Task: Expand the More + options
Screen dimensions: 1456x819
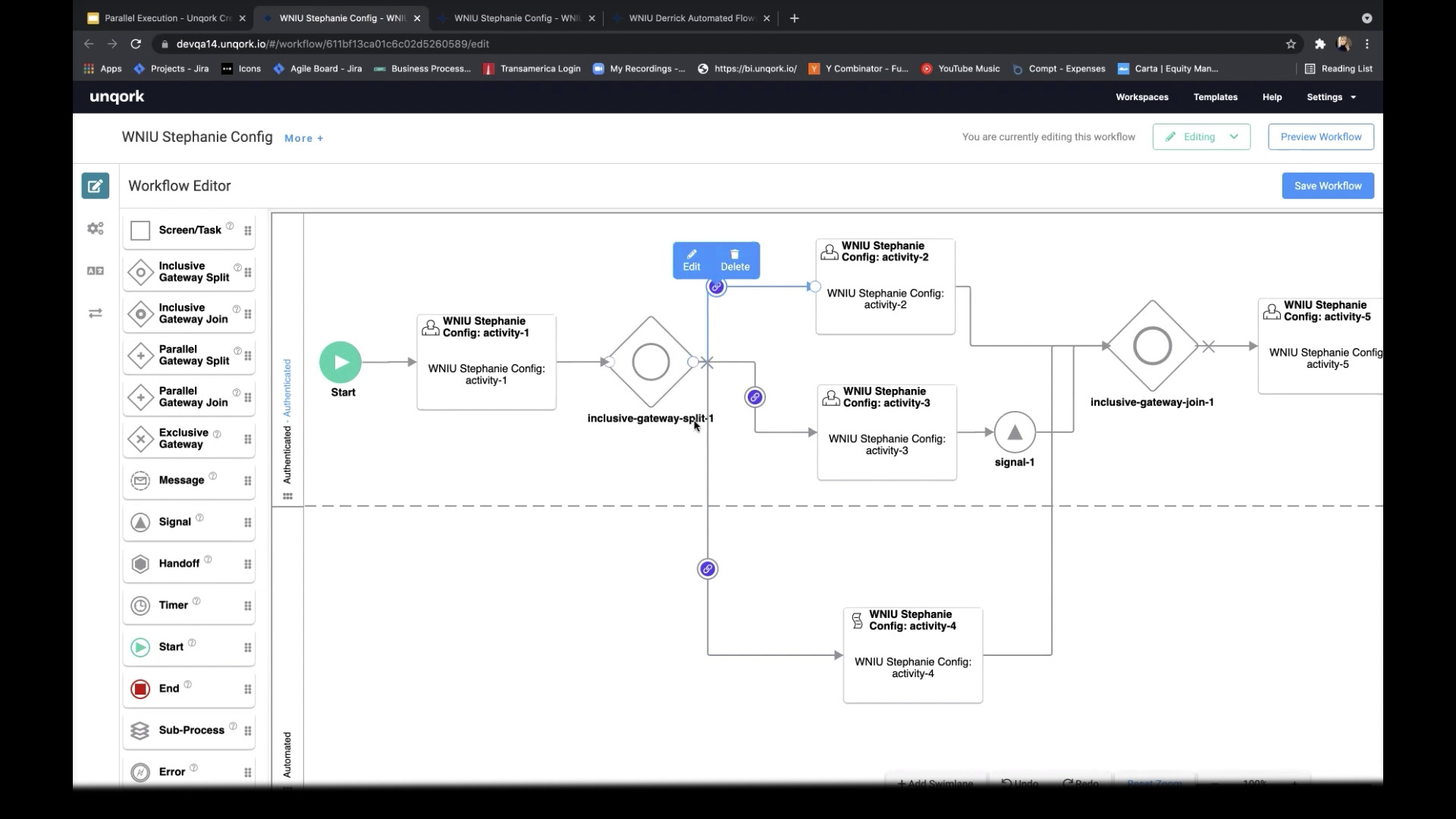Action: pyautogui.click(x=304, y=138)
